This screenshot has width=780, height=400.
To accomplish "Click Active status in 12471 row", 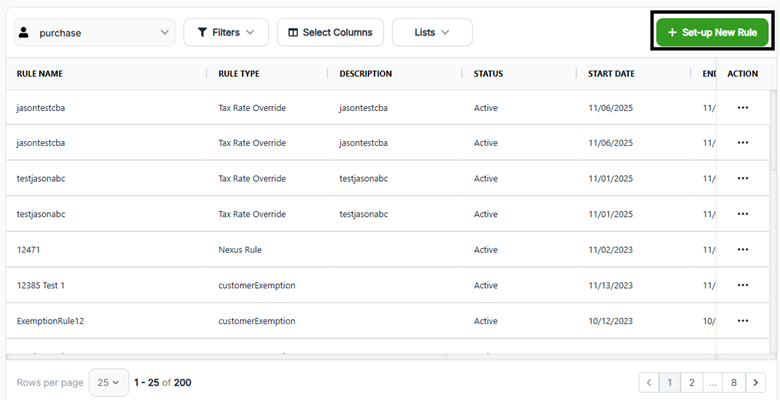I will click(x=486, y=250).
